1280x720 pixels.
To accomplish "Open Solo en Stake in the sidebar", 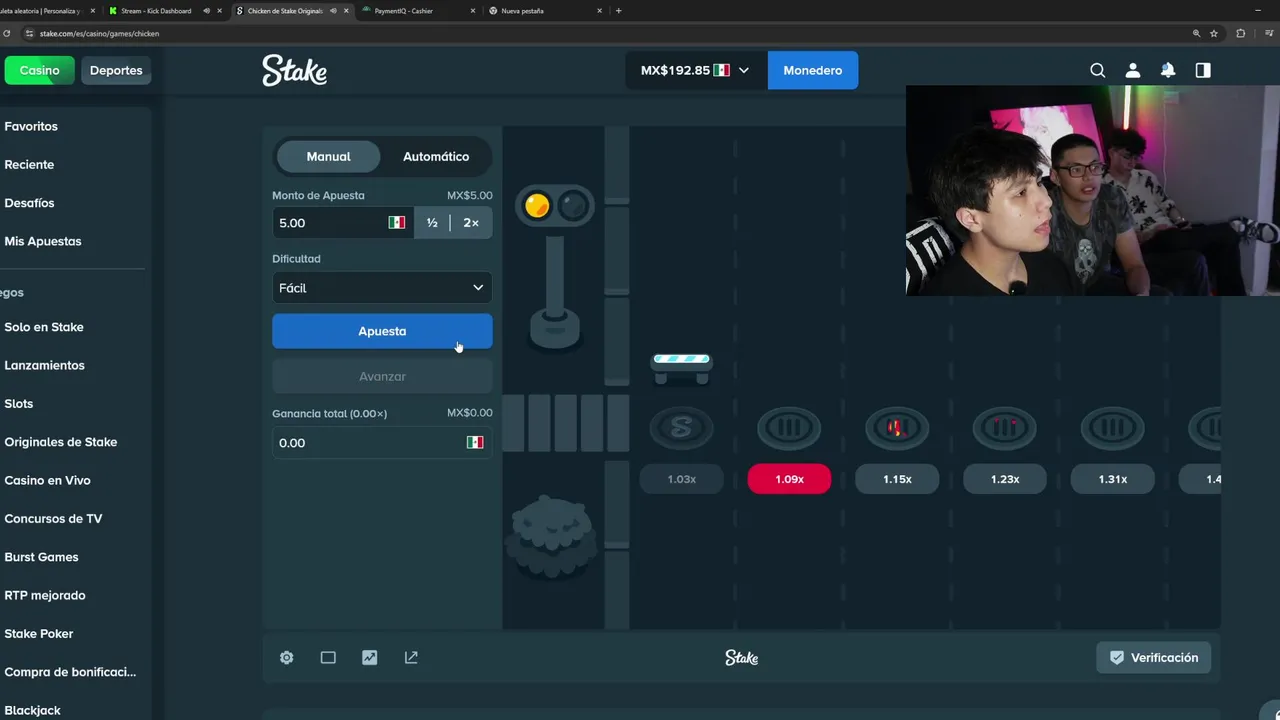I will 44,327.
